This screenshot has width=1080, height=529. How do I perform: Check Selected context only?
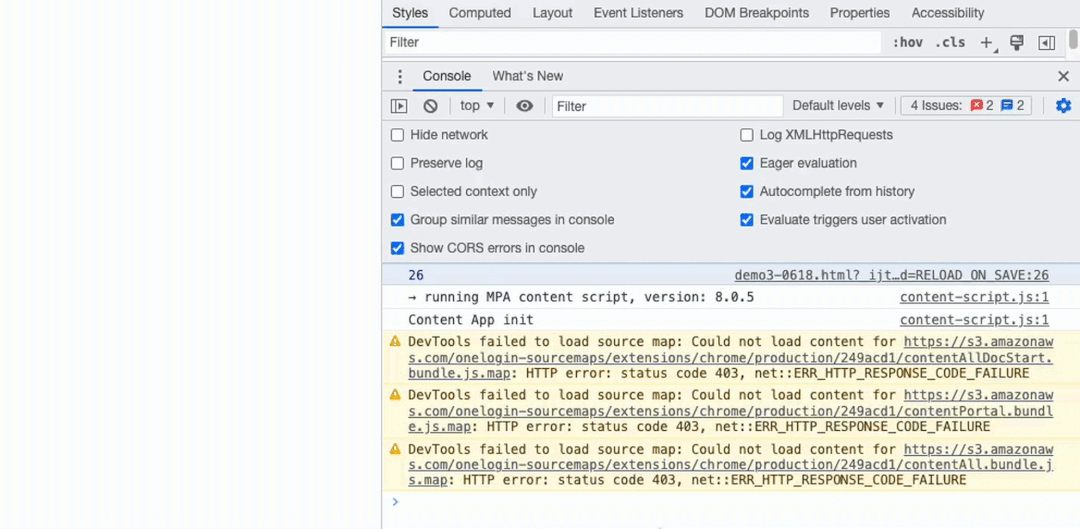397,191
